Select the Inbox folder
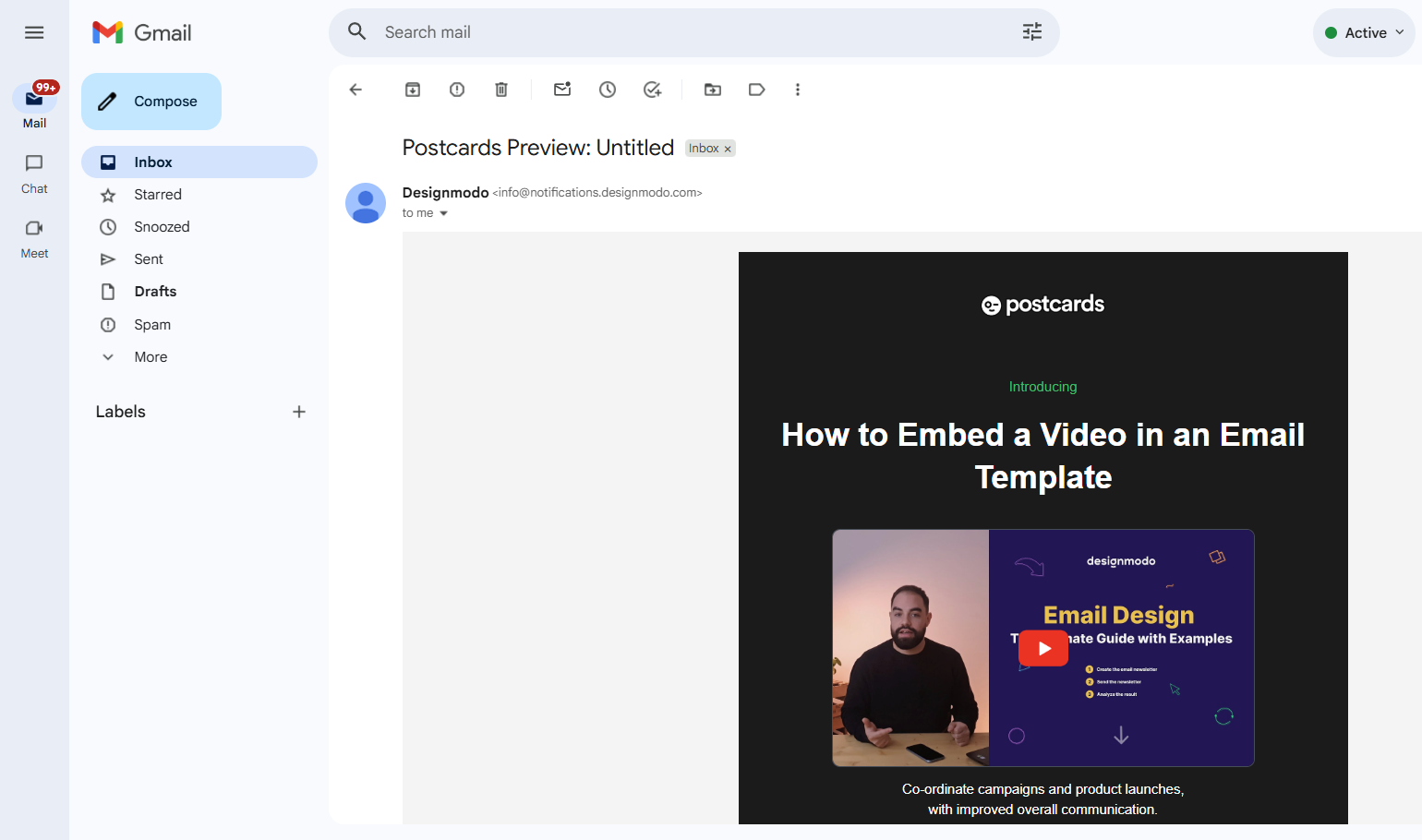The width and height of the screenshot is (1422, 840). tap(199, 162)
